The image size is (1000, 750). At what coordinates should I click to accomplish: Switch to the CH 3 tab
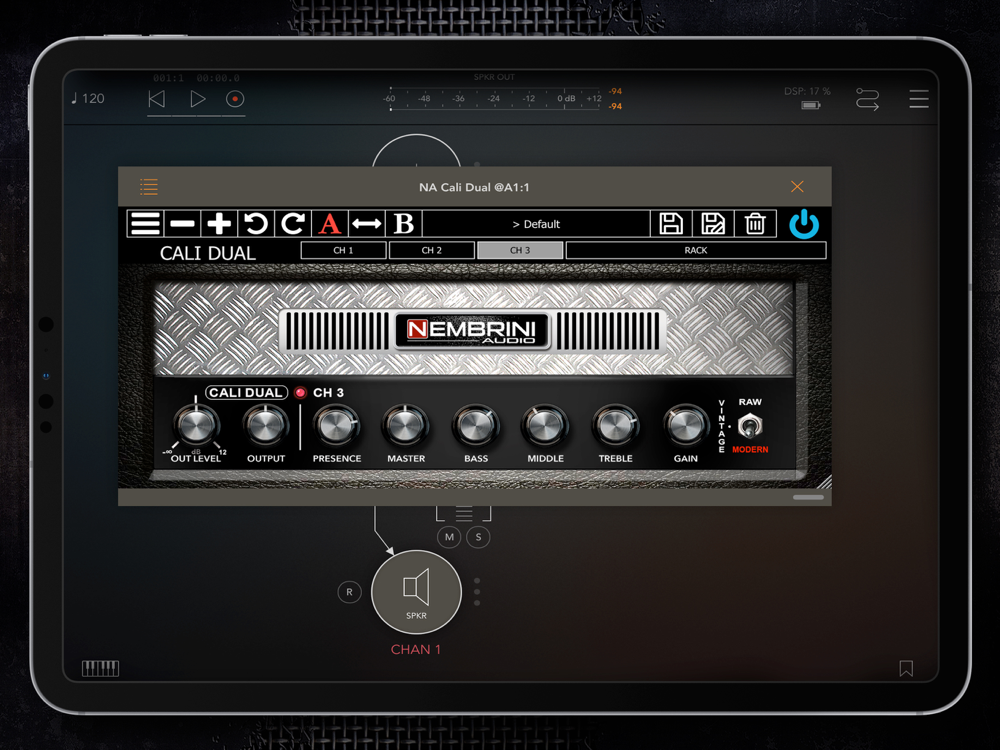(520, 250)
